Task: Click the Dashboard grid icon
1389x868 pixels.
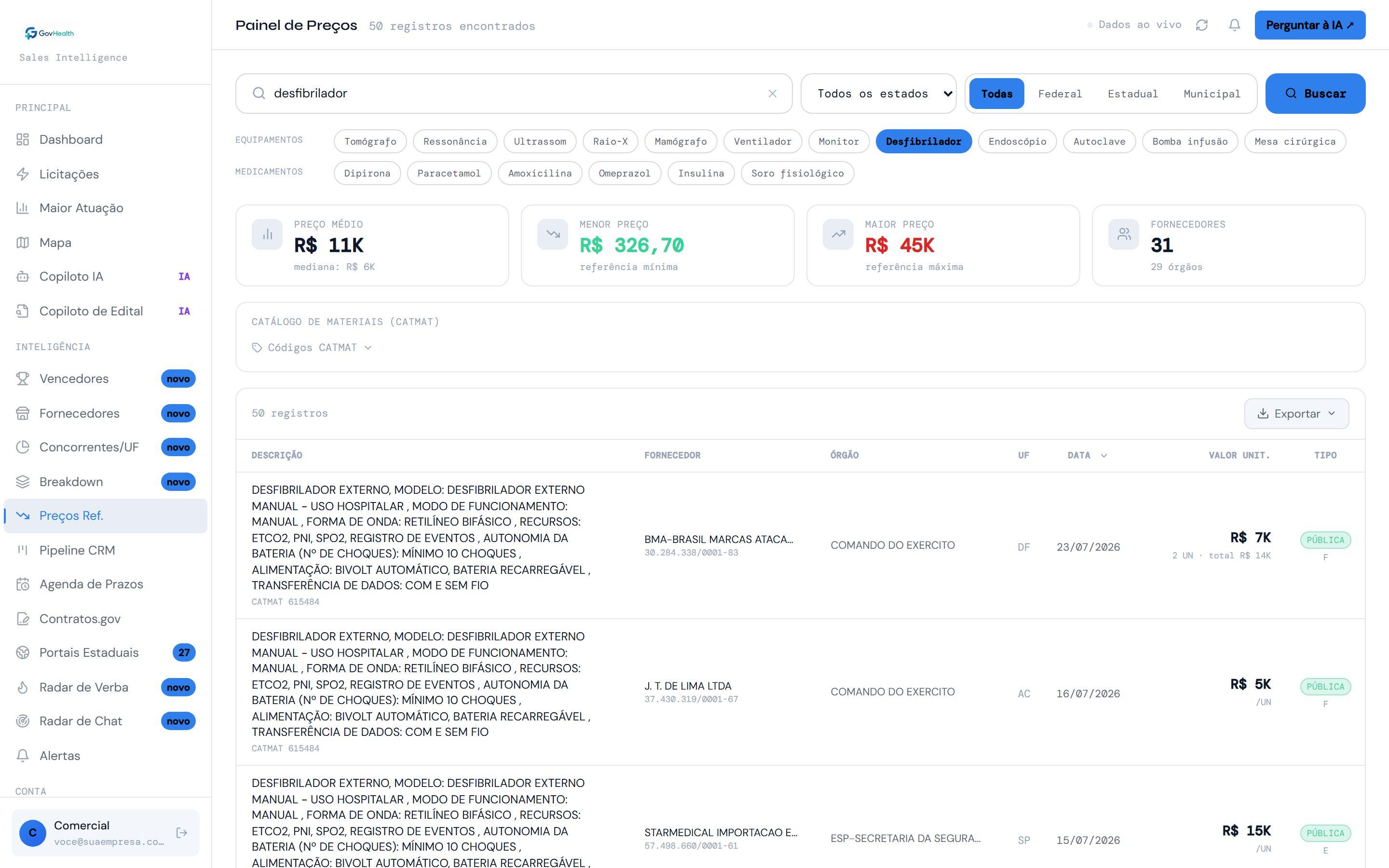Action: 22,139
